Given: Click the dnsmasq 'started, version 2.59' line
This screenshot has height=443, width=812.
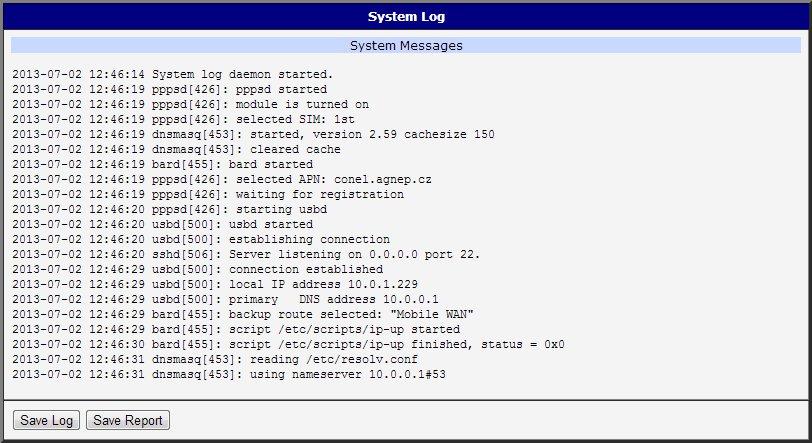Looking at the screenshot, I should 254,135.
